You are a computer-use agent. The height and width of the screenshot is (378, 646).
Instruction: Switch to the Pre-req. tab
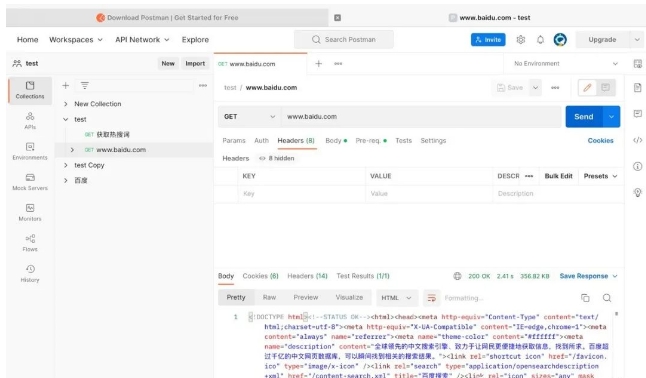point(371,141)
